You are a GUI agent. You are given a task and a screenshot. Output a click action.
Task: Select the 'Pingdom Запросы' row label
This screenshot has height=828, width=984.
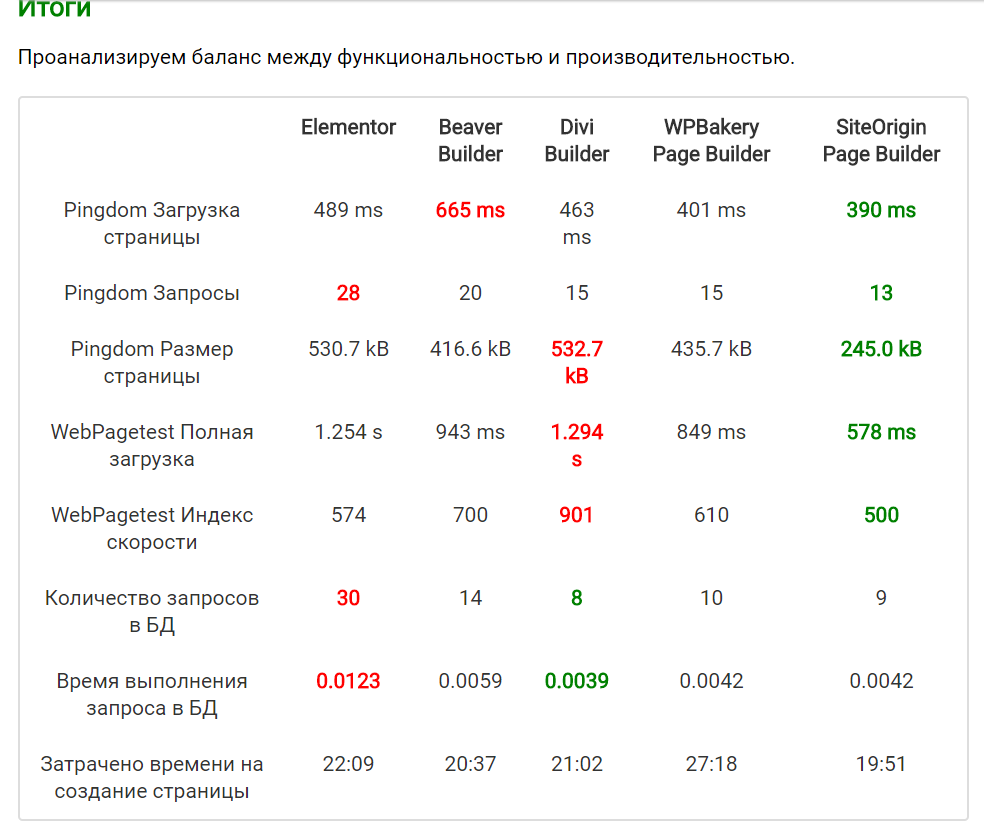(x=152, y=293)
